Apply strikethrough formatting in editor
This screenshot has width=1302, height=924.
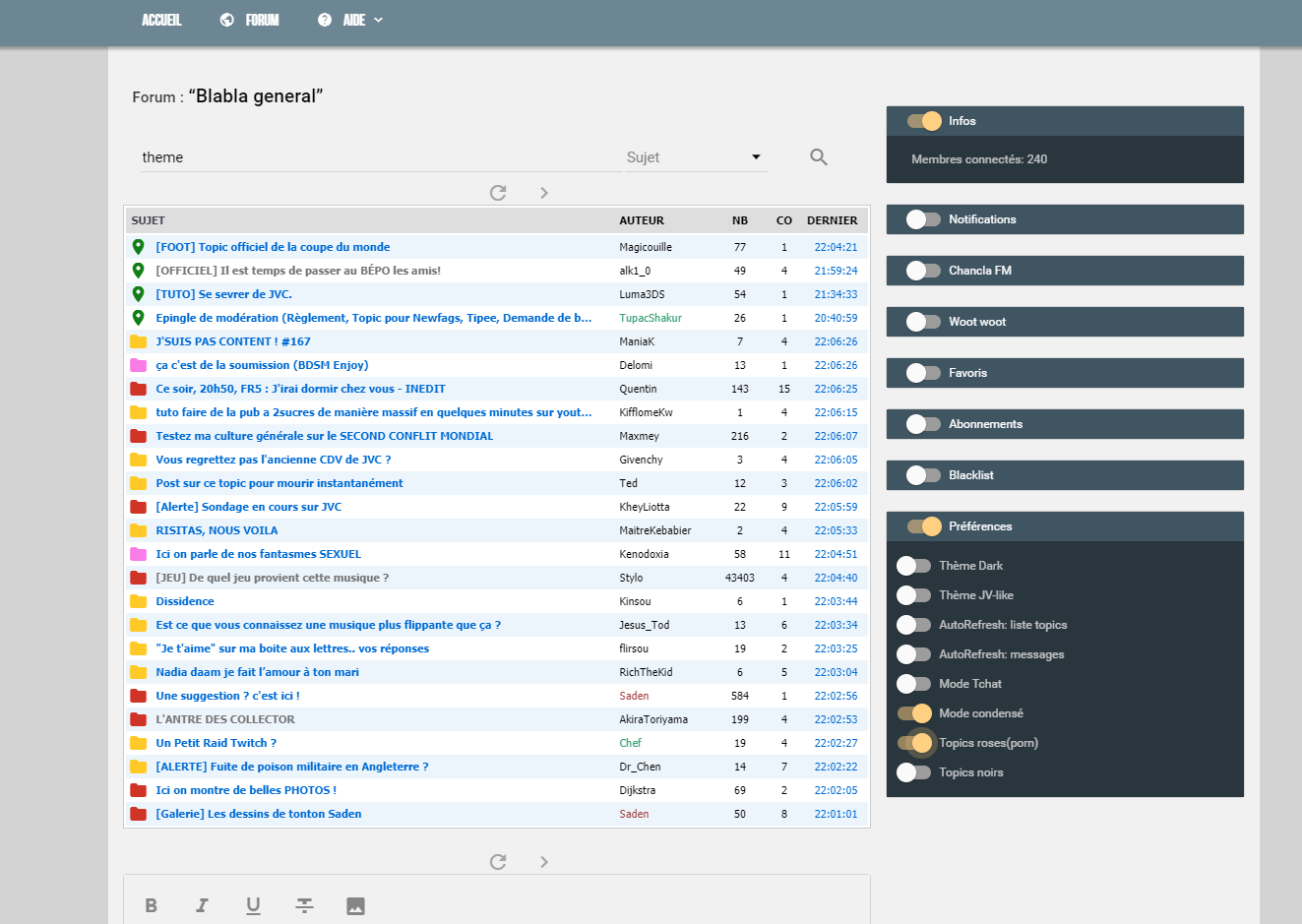click(x=304, y=906)
